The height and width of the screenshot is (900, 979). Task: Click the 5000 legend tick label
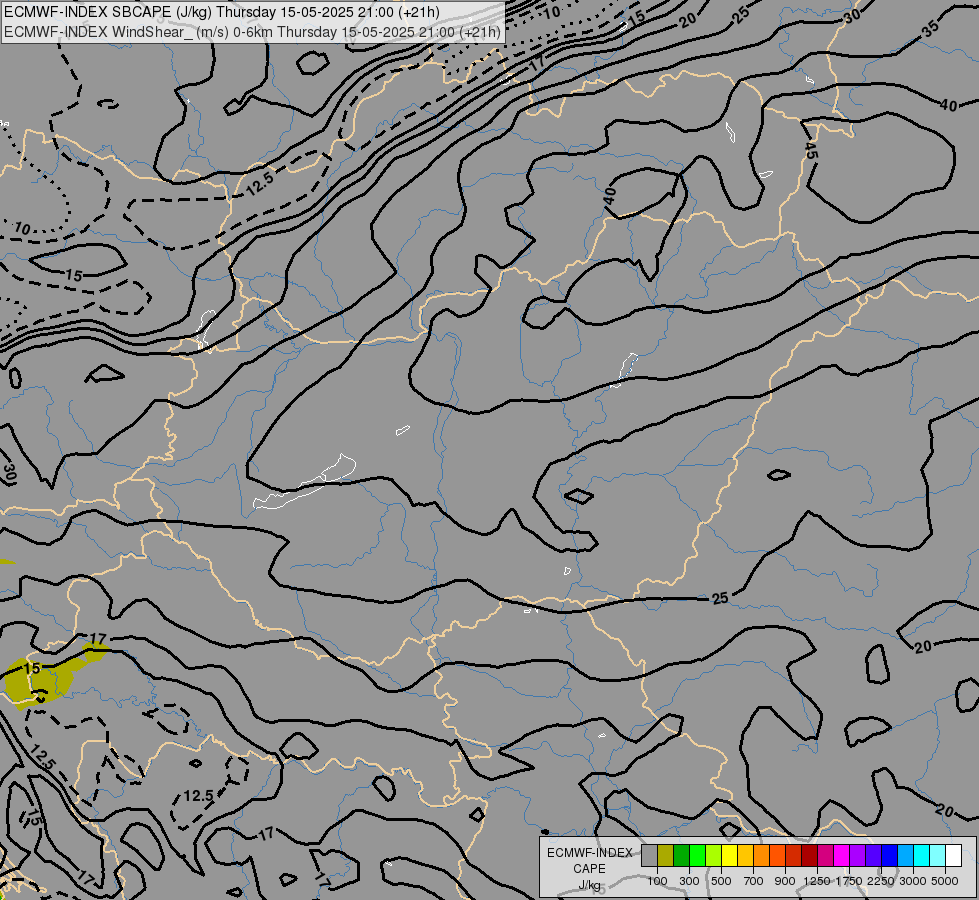tap(945, 881)
